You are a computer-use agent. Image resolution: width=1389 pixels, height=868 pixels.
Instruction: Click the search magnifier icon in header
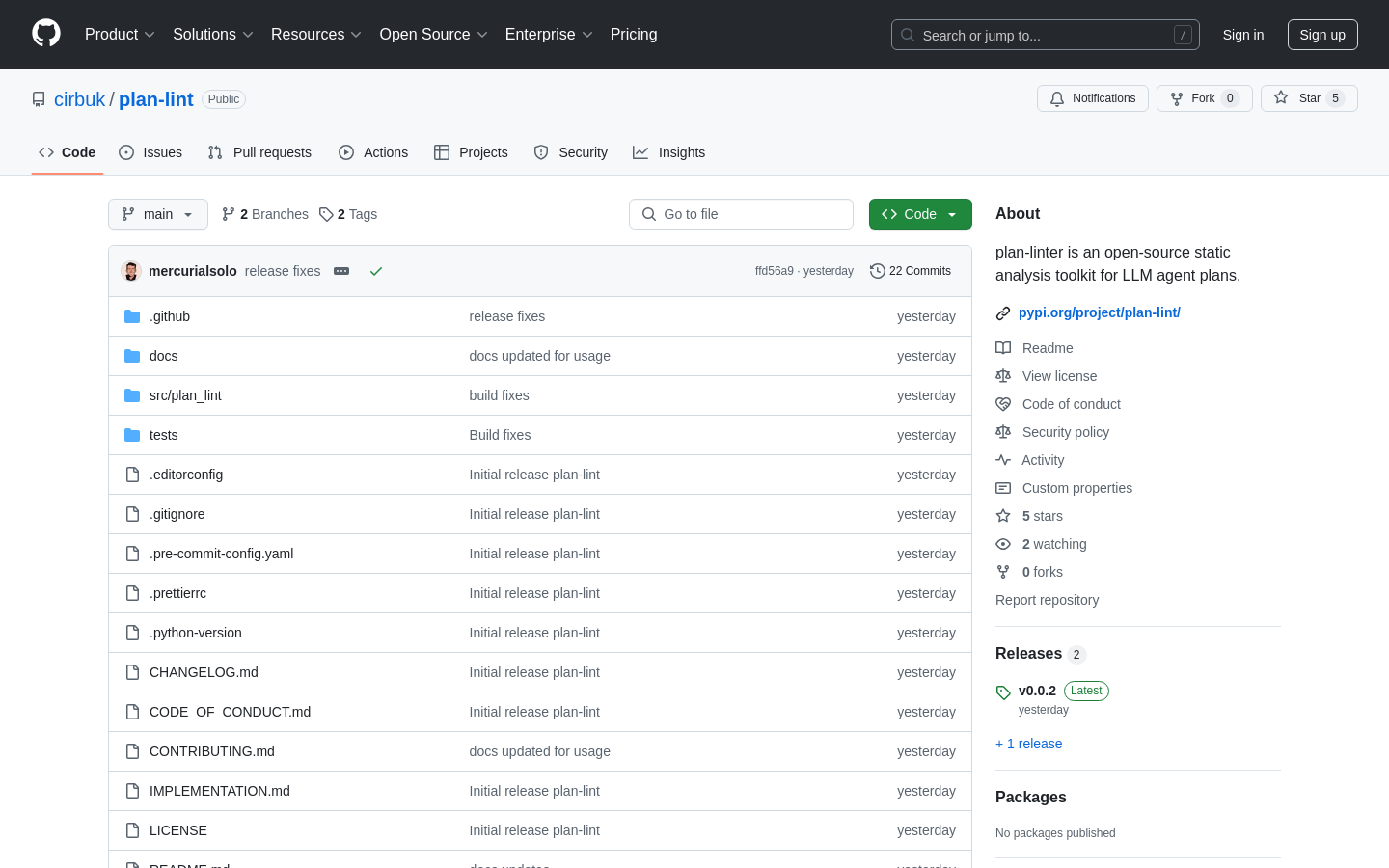coord(908,35)
